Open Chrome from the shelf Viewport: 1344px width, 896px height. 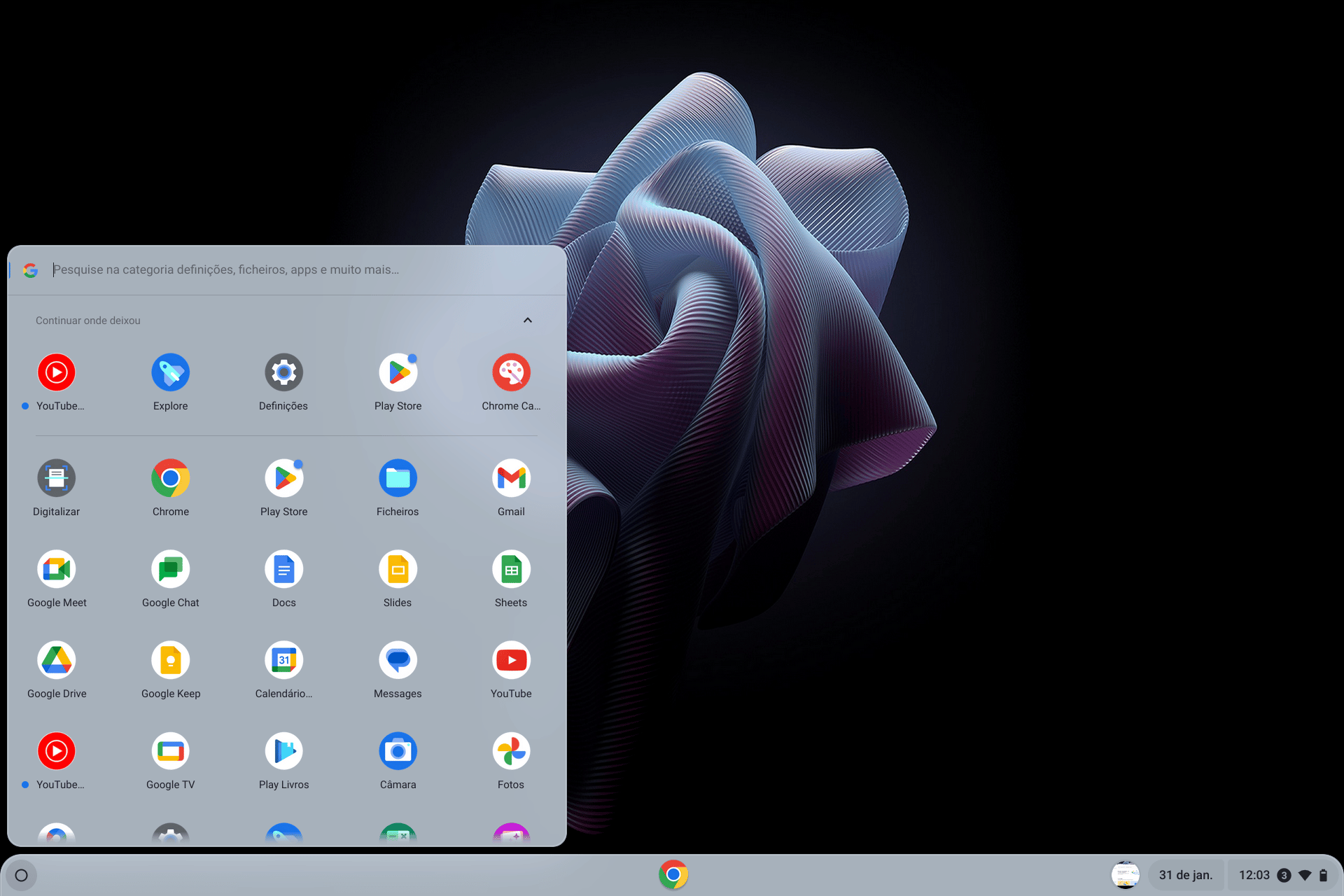(x=673, y=875)
